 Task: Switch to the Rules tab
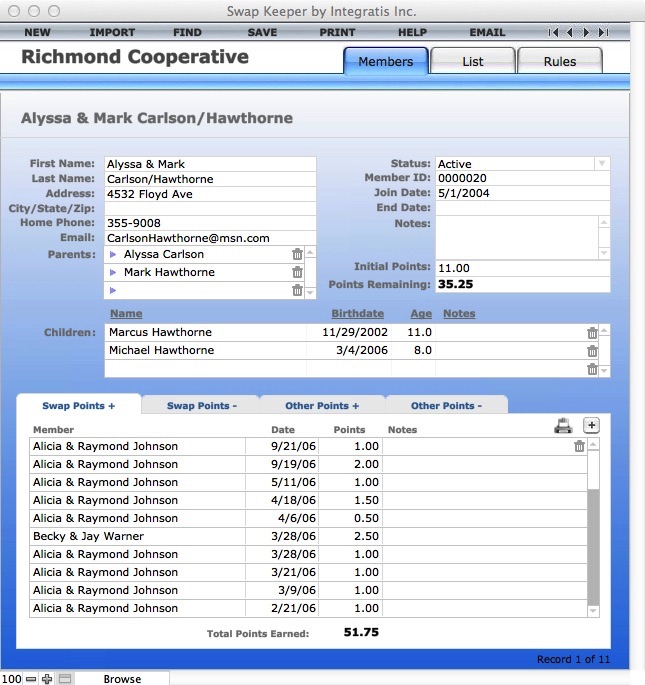coord(559,61)
